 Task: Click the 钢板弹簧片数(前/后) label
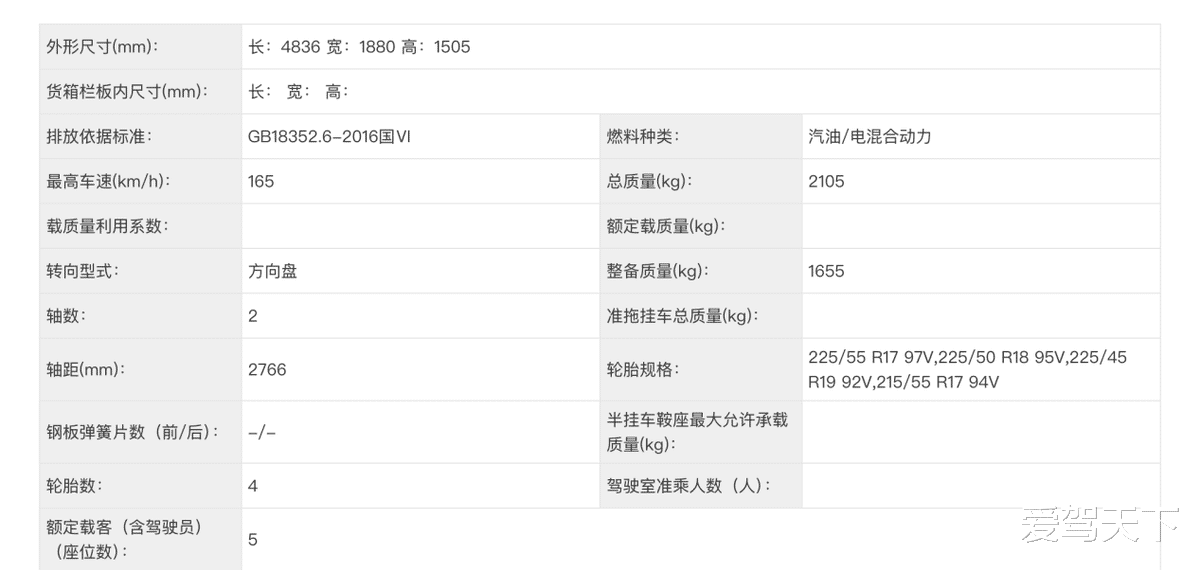point(131,432)
